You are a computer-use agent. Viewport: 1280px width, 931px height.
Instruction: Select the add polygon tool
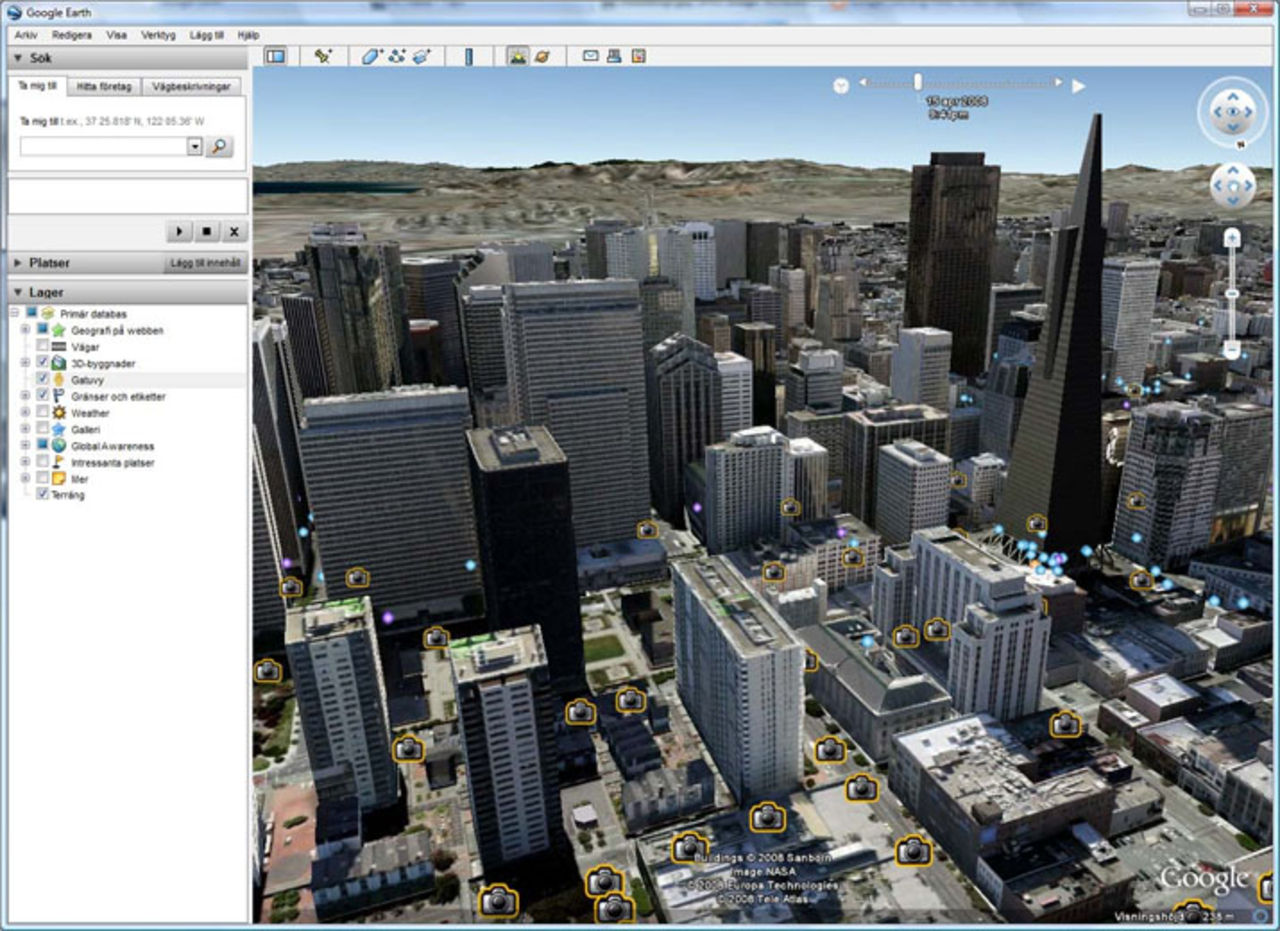(x=372, y=56)
